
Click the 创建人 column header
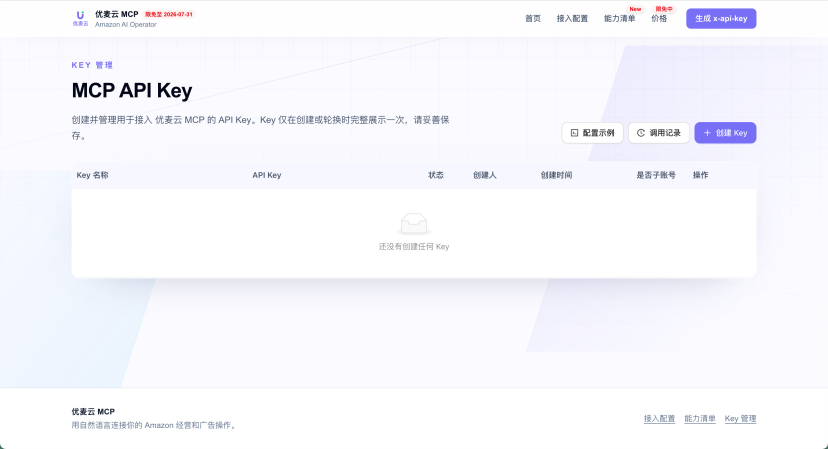[485, 175]
